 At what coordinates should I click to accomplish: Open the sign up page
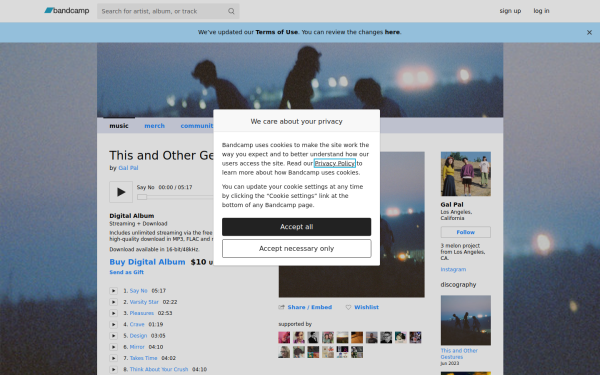(510, 11)
